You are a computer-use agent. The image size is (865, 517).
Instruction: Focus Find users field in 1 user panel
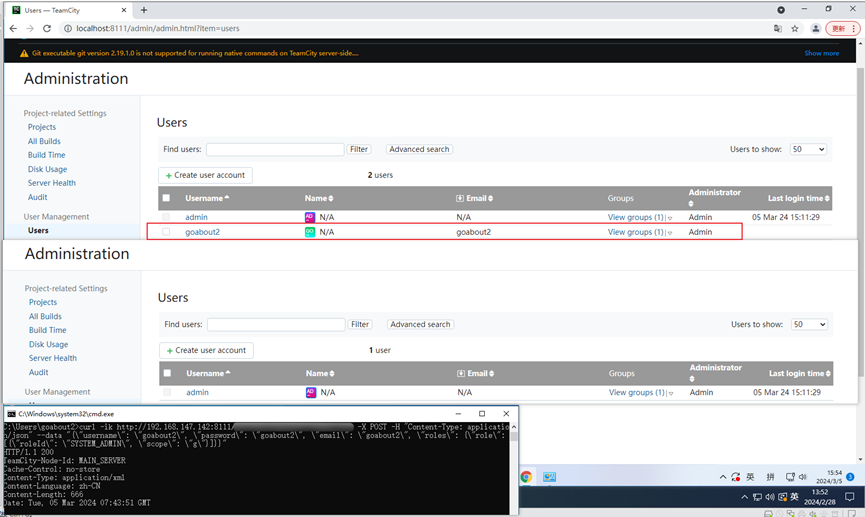(276, 324)
